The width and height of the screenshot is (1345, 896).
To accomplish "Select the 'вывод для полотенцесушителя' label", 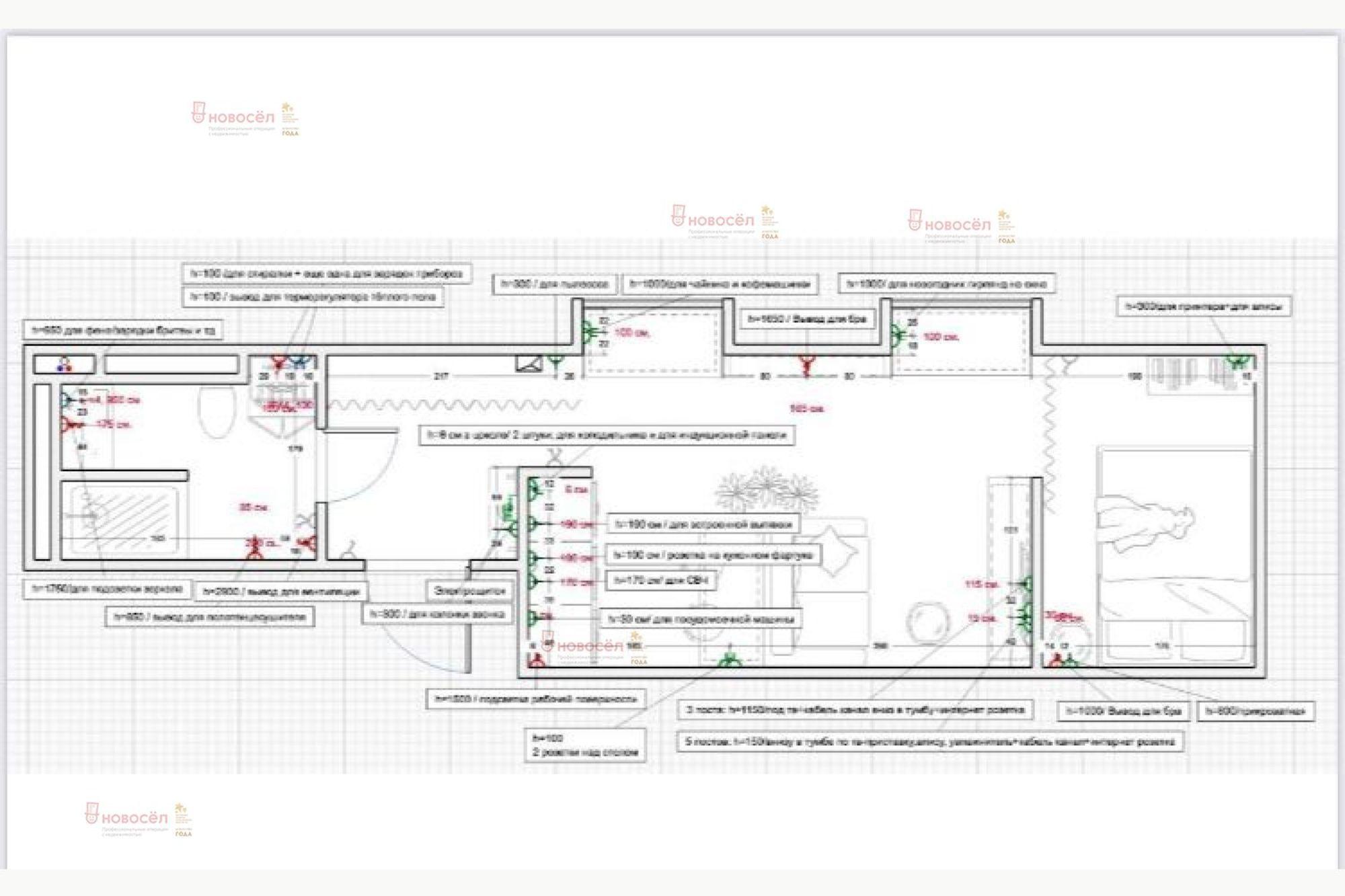I will (x=210, y=616).
